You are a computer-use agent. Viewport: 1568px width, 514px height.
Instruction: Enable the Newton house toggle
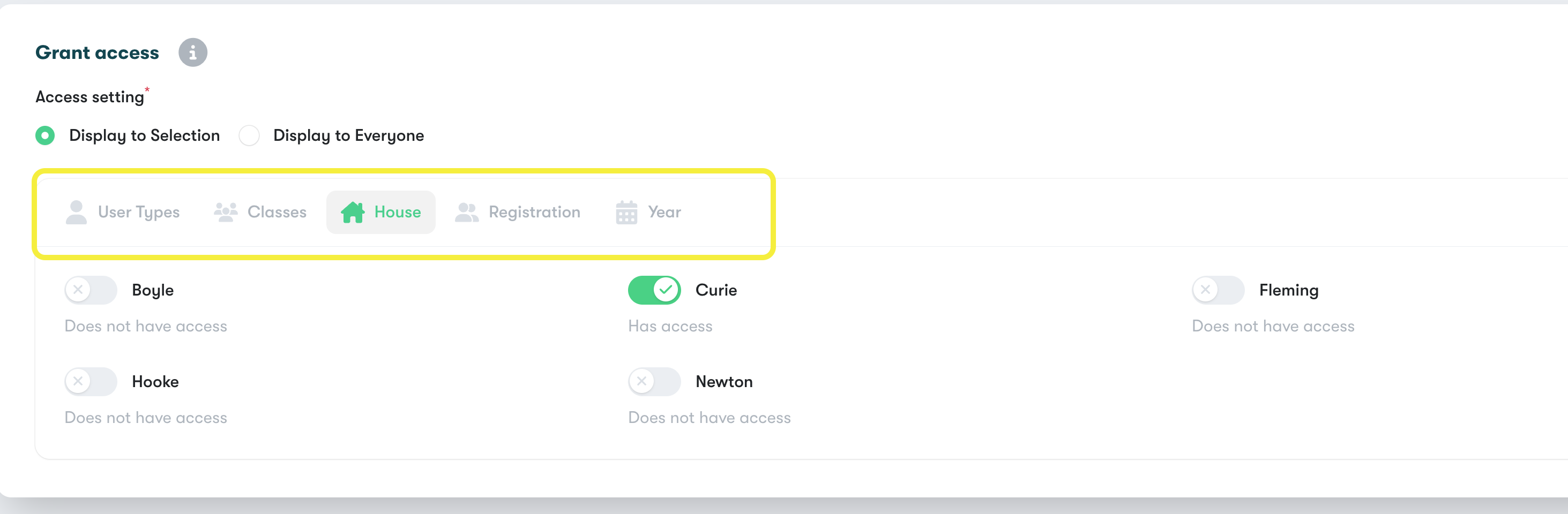point(654,382)
